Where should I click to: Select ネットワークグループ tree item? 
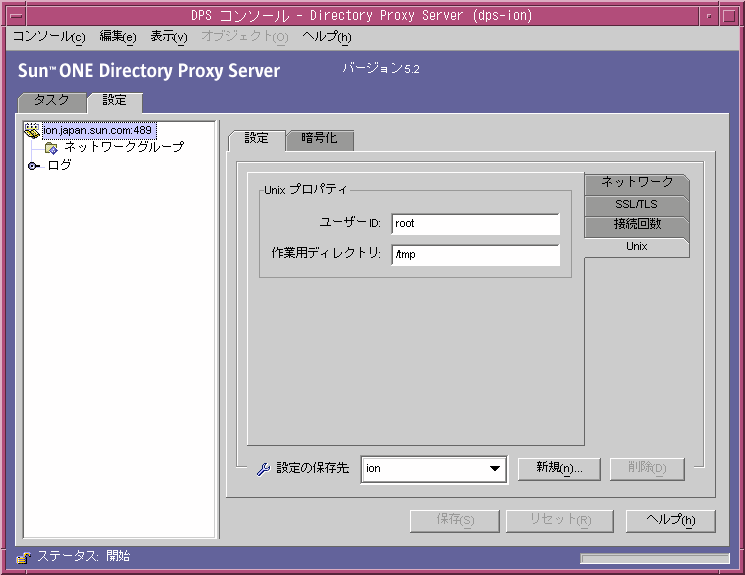point(124,148)
